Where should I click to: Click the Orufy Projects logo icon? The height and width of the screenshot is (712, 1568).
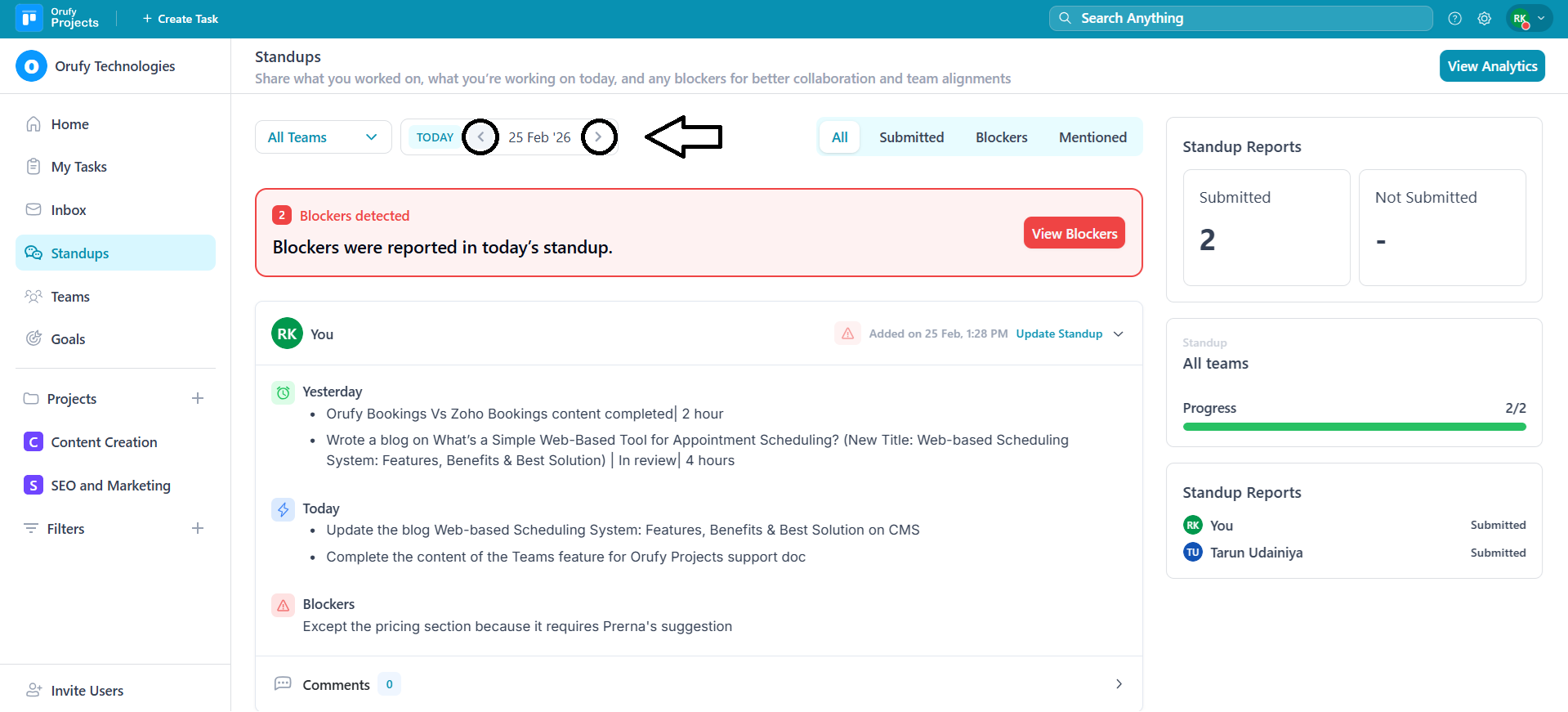click(29, 18)
